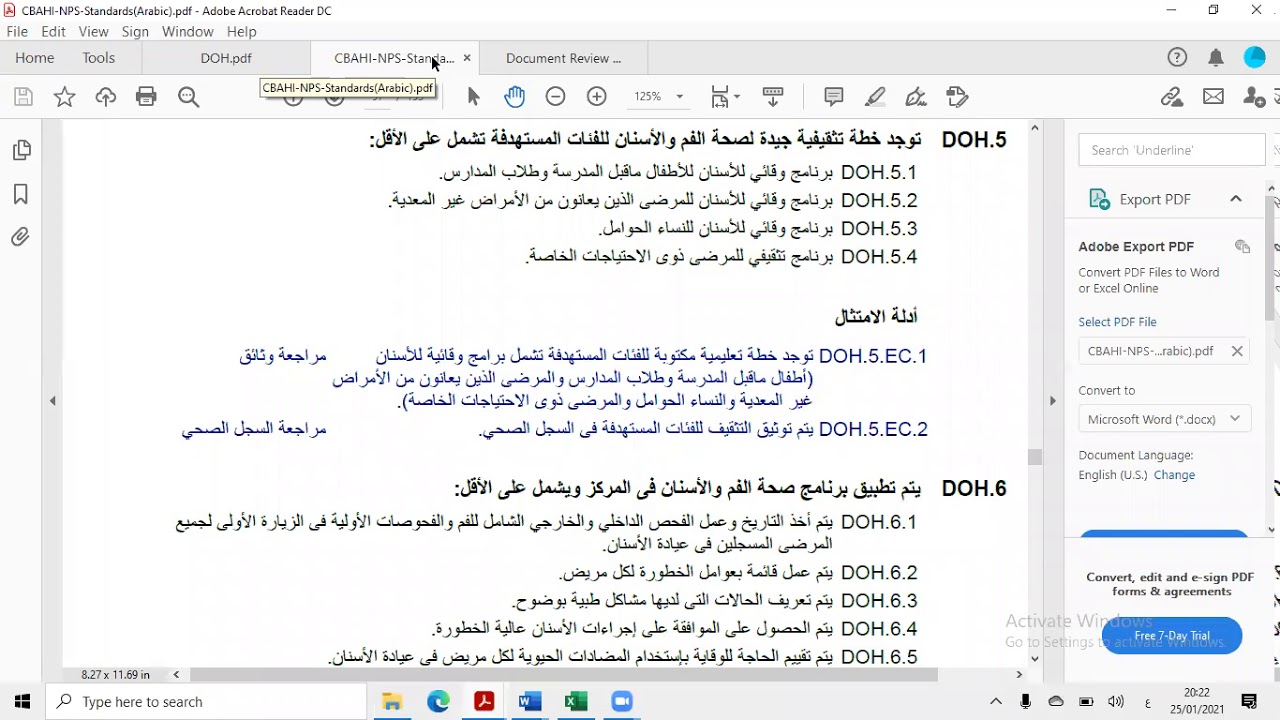The height and width of the screenshot is (720, 1280).
Task: Remove selected CBAHI-NPS file with X
Action: point(1237,351)
